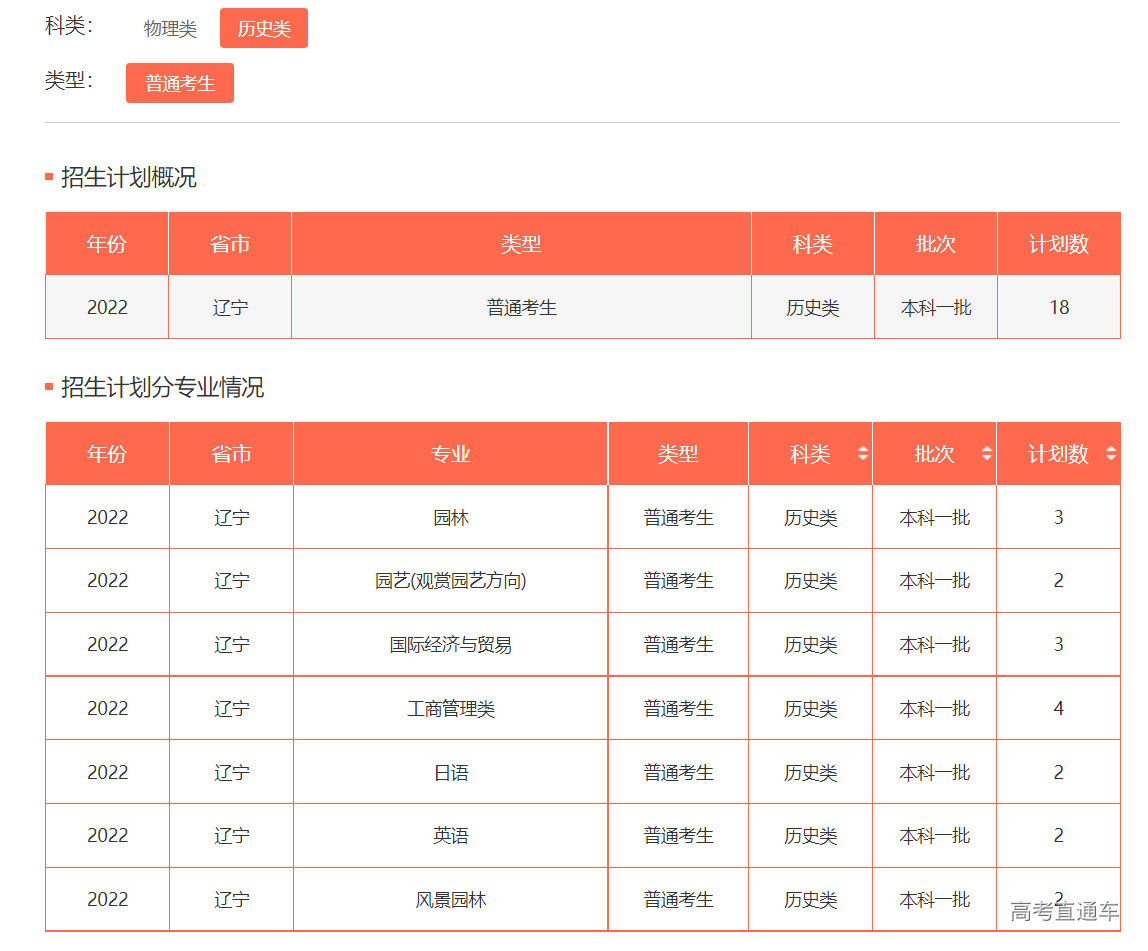Click the 专业 column header
The image size is (1148, 951).
tap(450, 454)
